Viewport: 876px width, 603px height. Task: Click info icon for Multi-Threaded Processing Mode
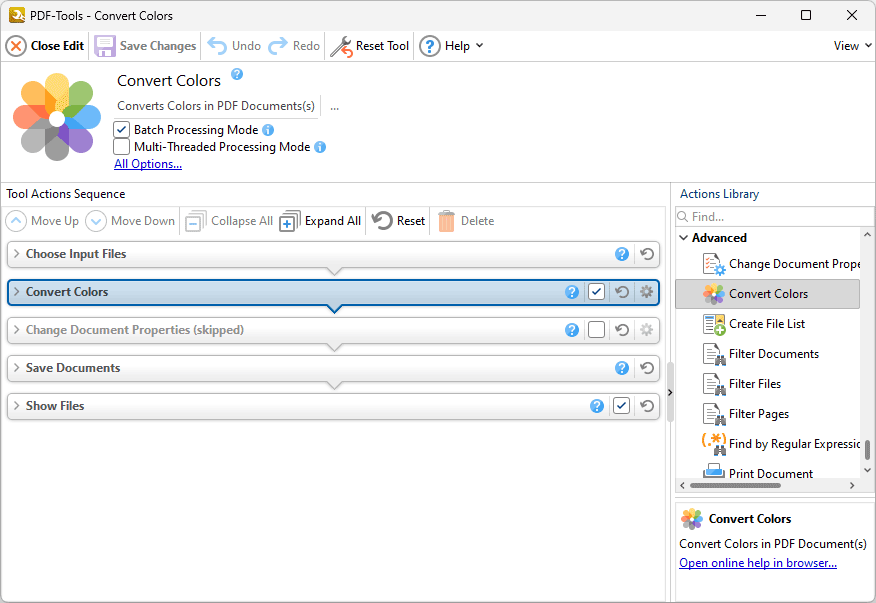point(320,147)
